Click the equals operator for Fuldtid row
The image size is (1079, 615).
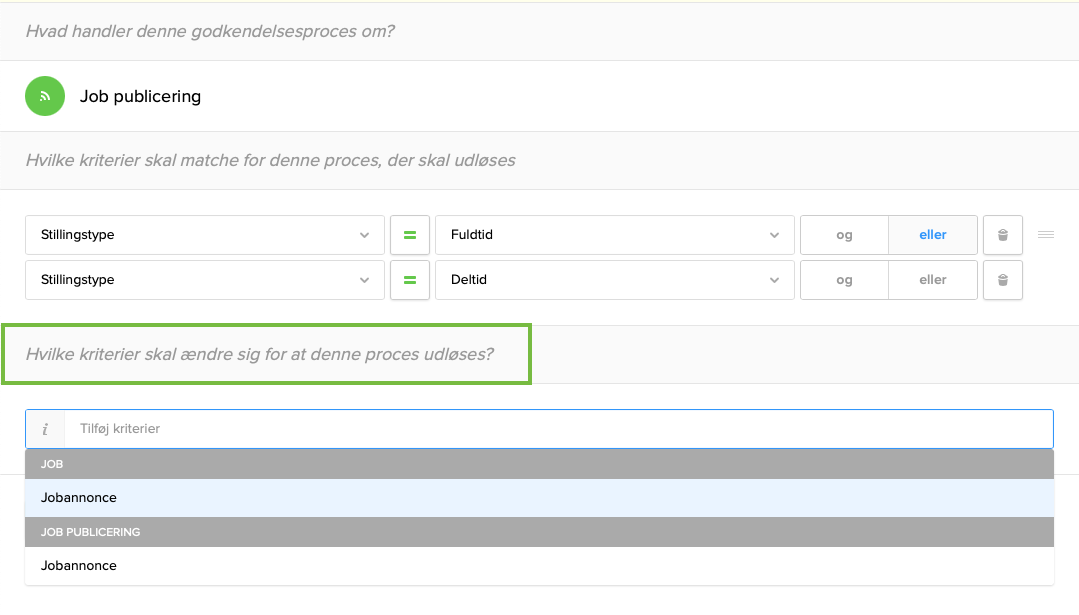[409, 235]
